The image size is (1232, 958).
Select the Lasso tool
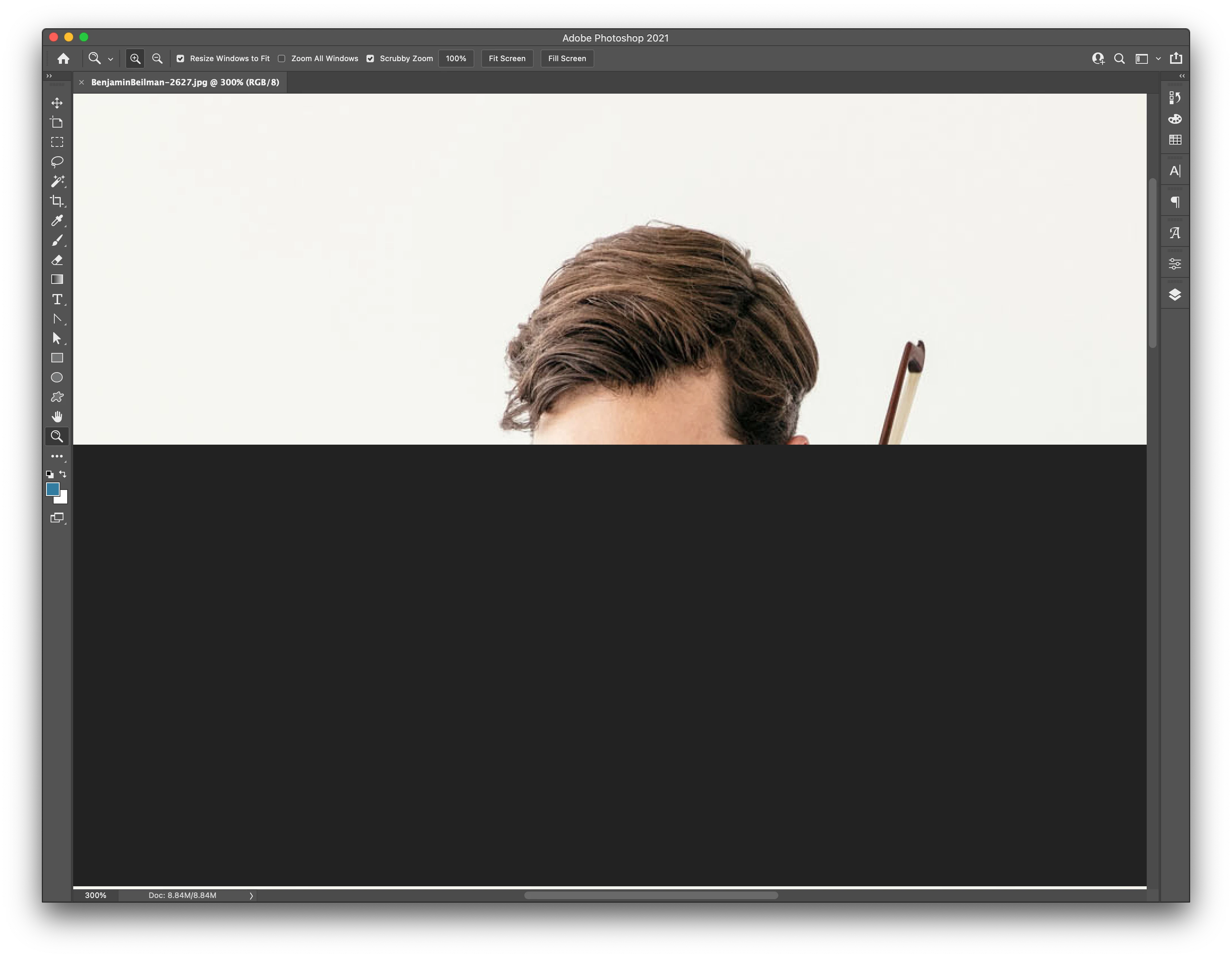[57, 162]
